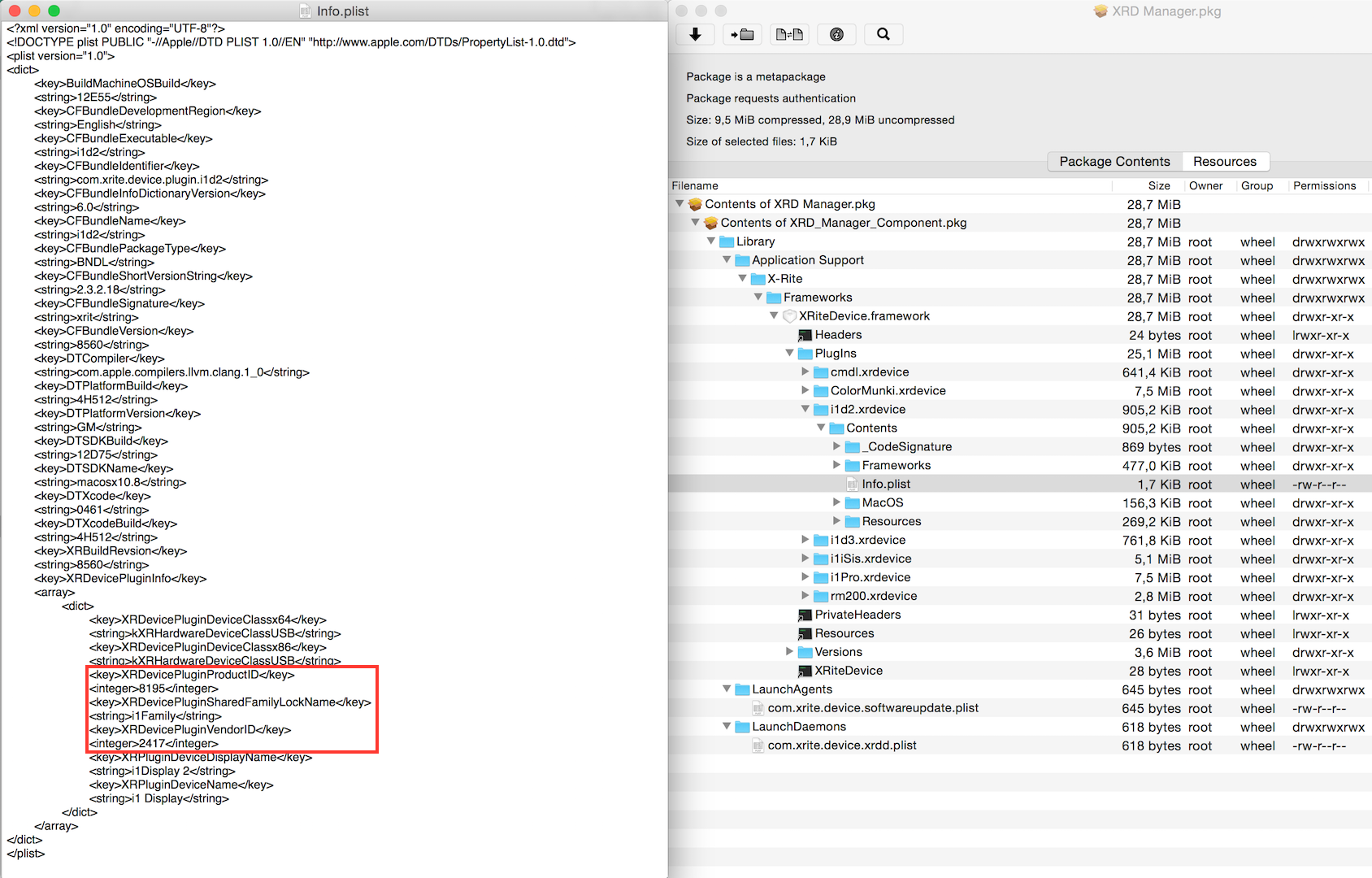Click the XRD_Manager_Component.pkg package icon

click(711, 223)
